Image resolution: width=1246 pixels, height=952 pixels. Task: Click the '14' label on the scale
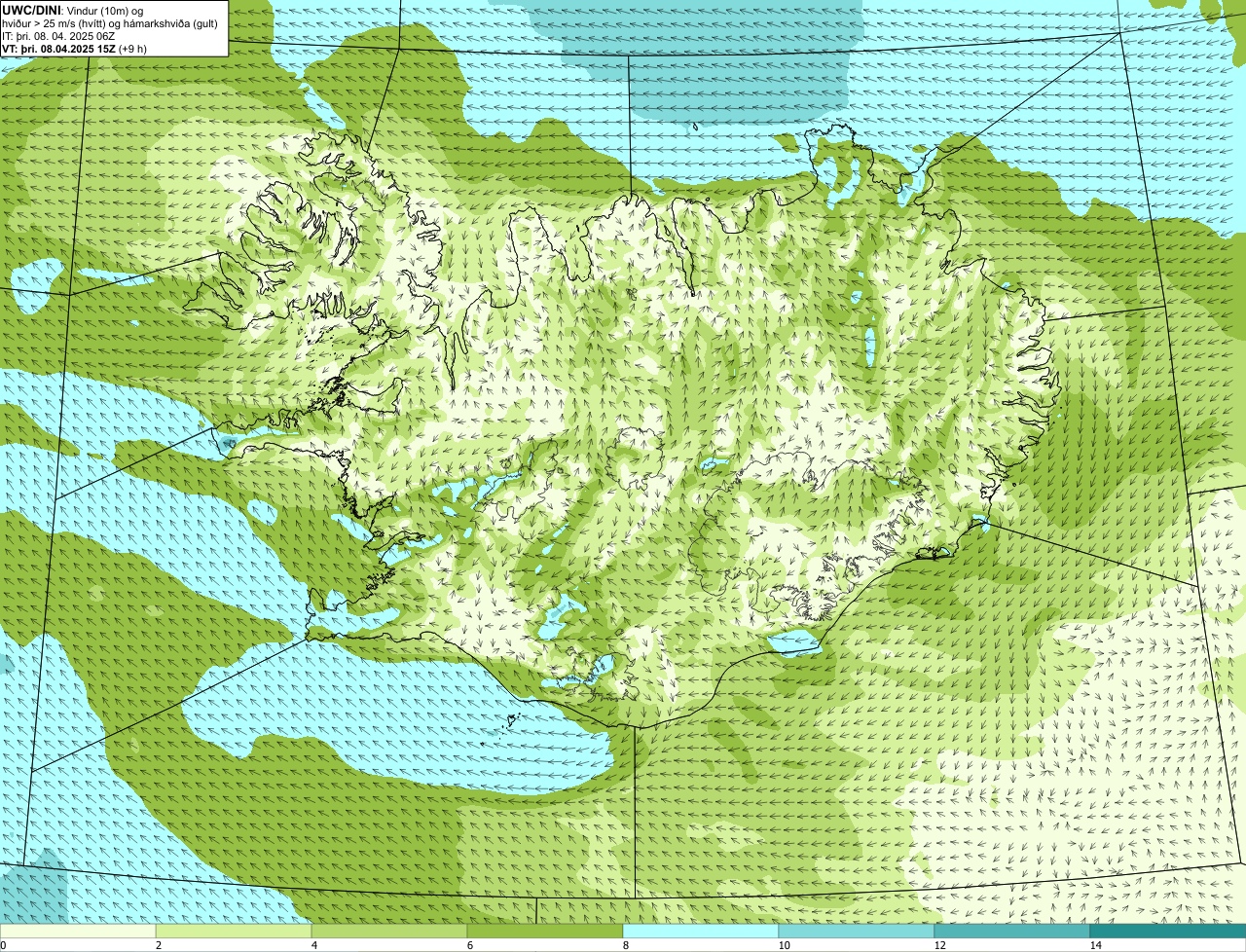(1095, 945)
